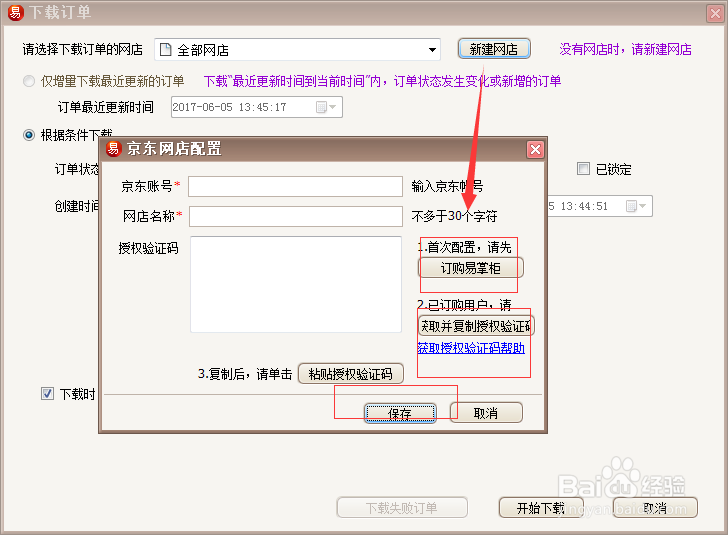
Task: Click 获取并复制授权验证码 button
Action: [x=476, y=326]
